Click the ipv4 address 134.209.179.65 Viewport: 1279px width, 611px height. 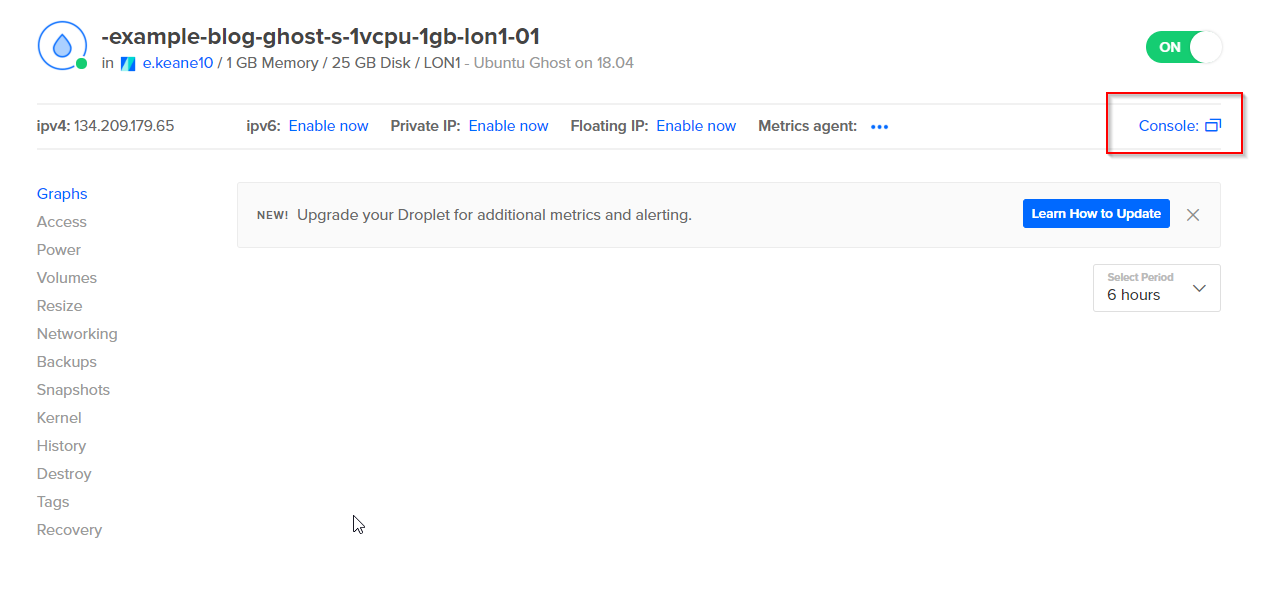[x=124, y=126]
